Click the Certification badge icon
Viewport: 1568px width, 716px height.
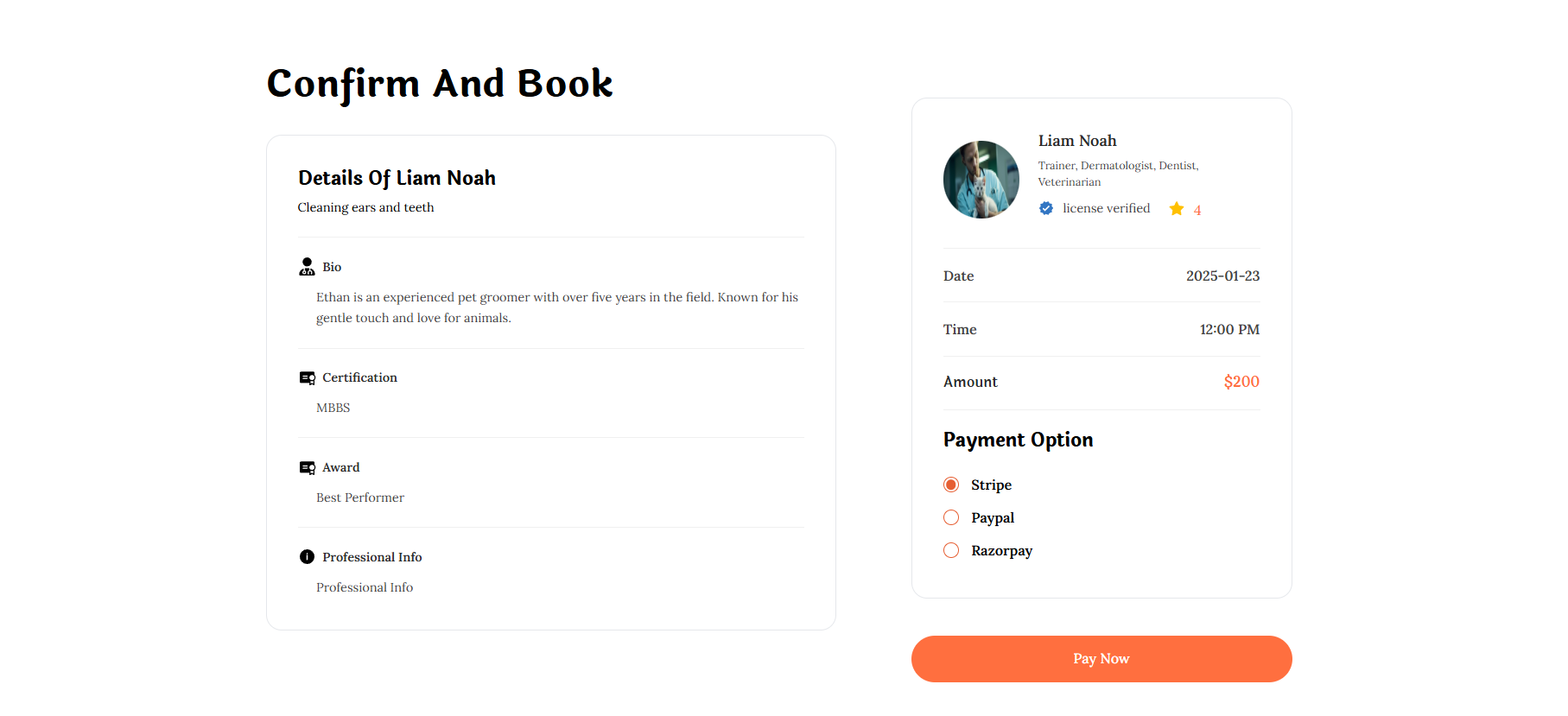click(307, 378)
